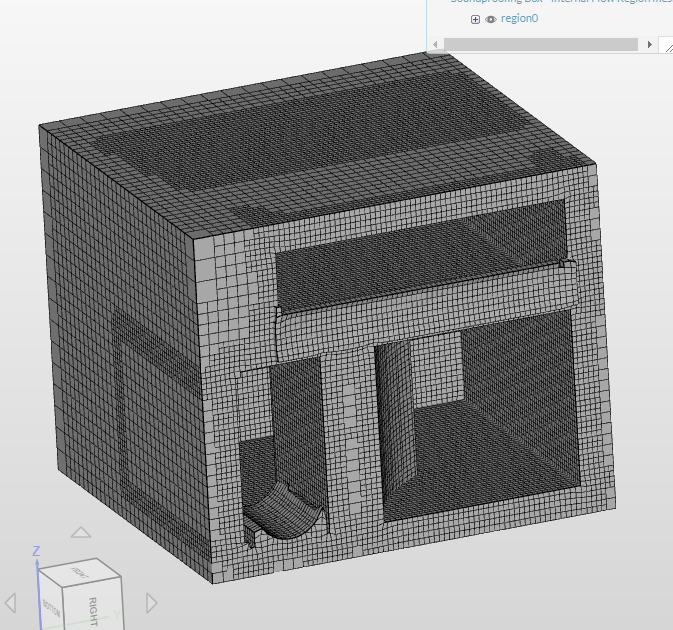Rotate view with the left triangle arrow
The width and height of the screenshot is (673, 630).
11,603
